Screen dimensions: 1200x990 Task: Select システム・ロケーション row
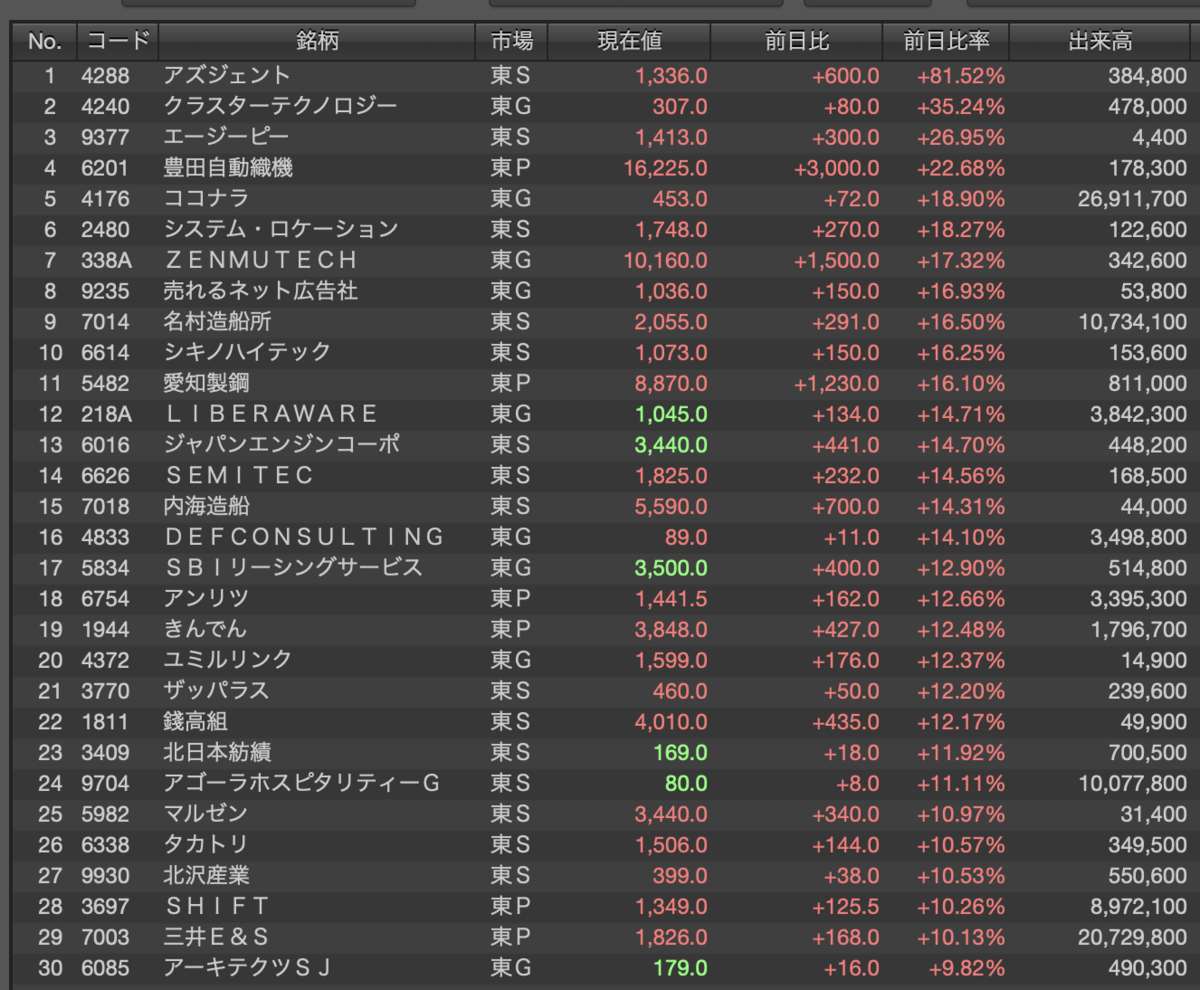602,229
